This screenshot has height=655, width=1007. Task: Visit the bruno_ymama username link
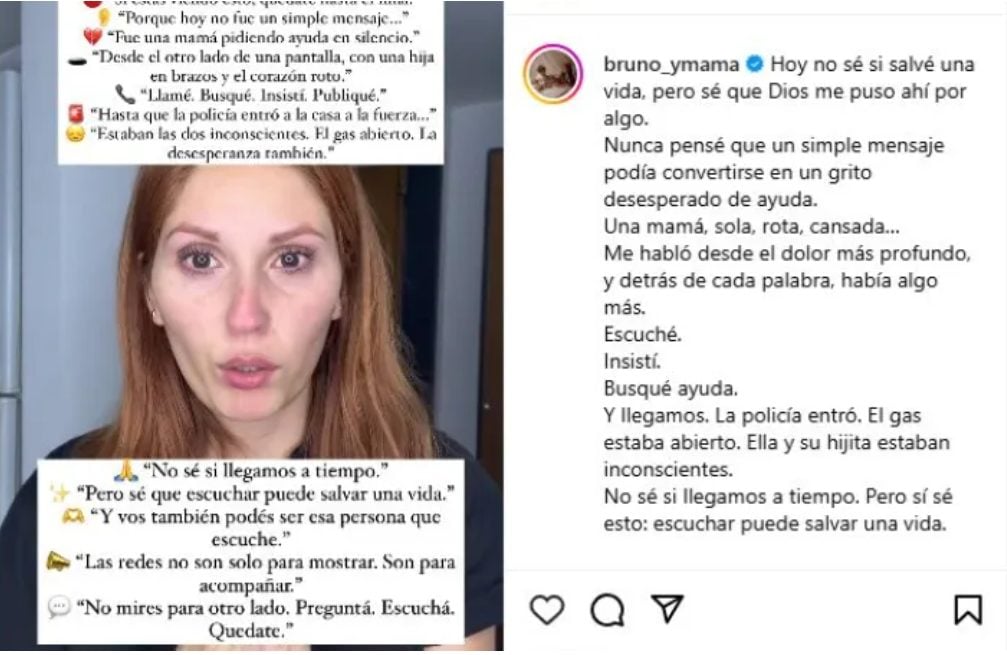tap(672, 64)
